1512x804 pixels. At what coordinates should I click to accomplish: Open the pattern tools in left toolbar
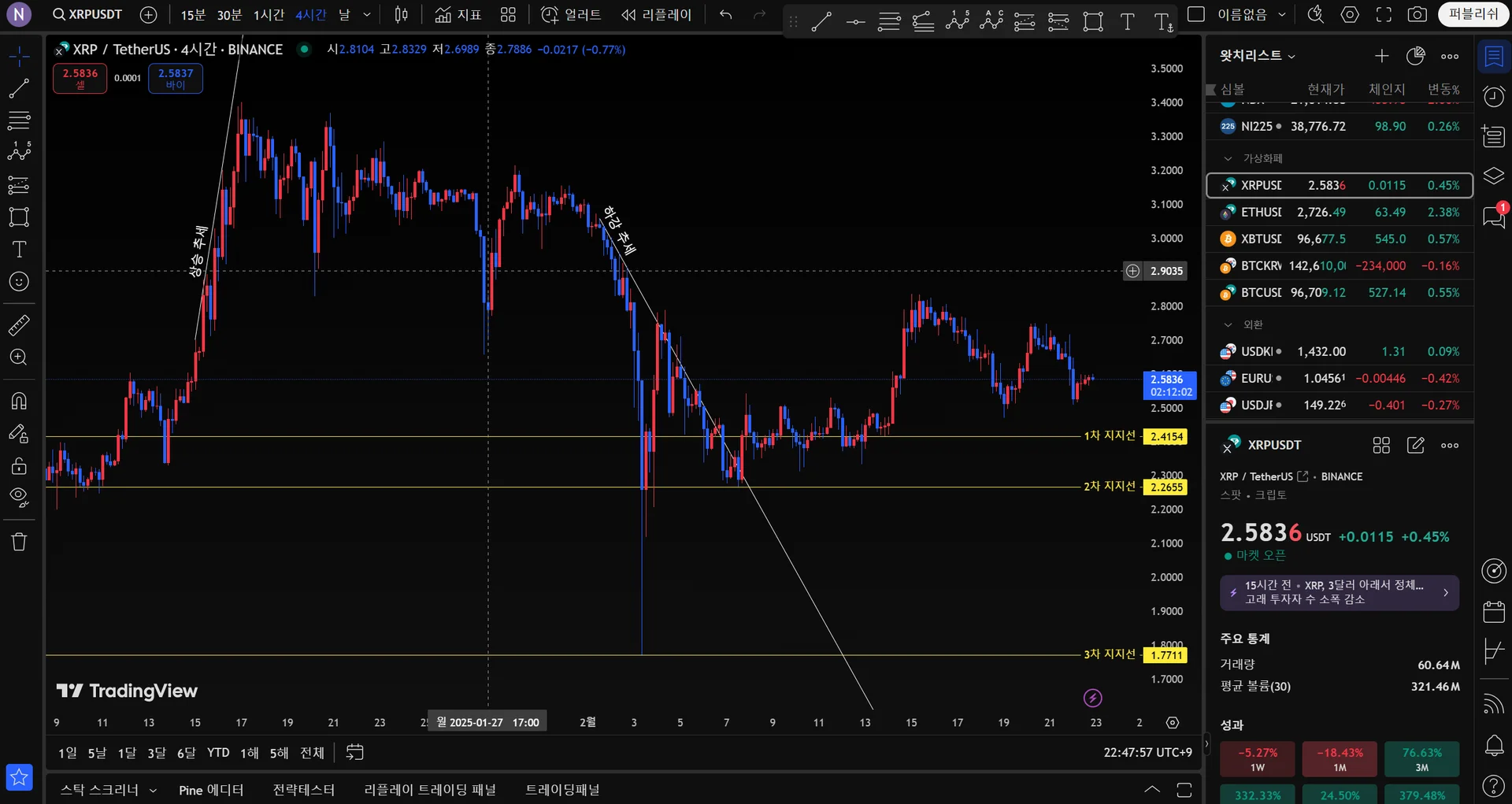[x=19, y=152]
